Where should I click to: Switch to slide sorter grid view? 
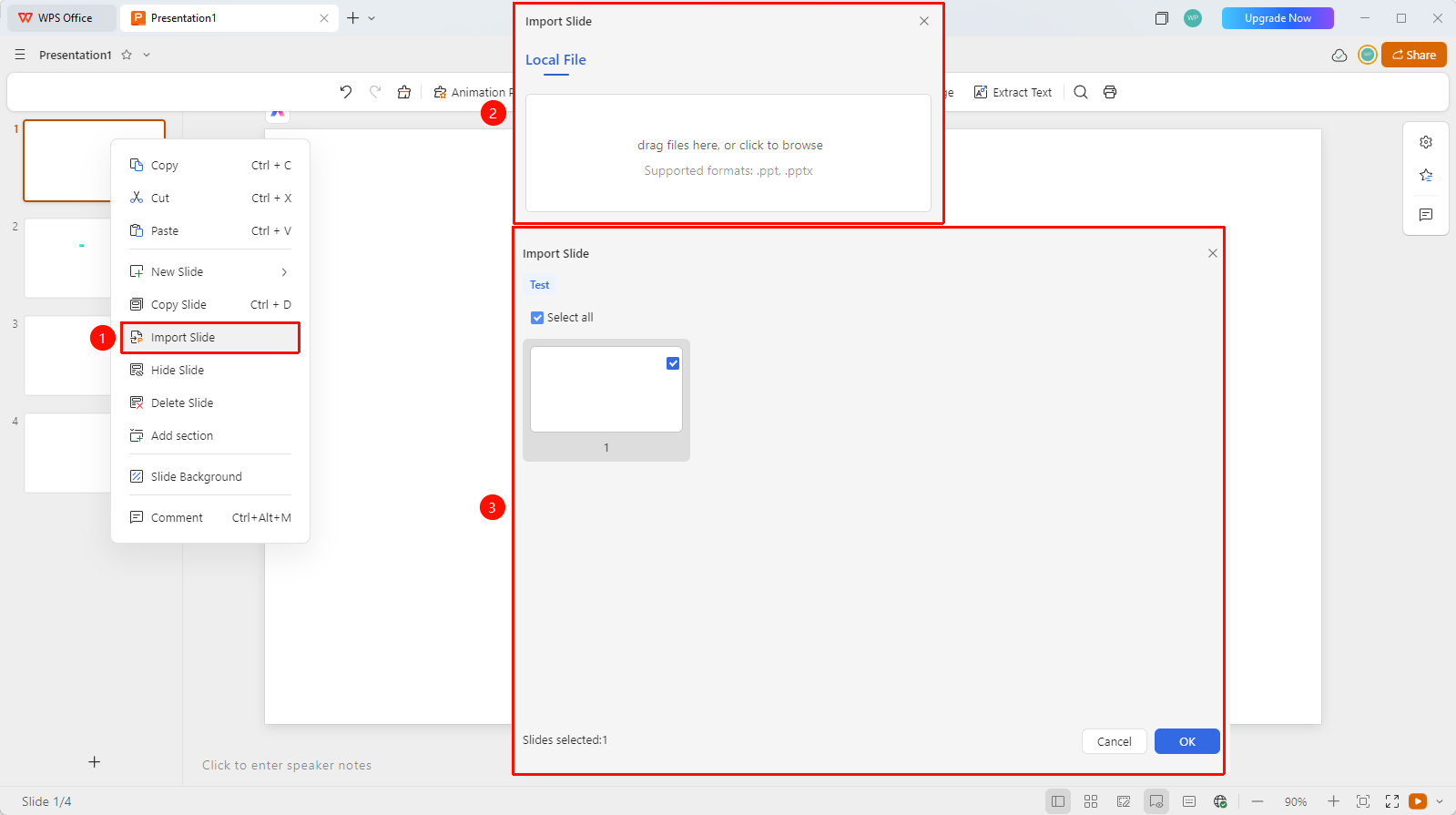click(1091, 801)
